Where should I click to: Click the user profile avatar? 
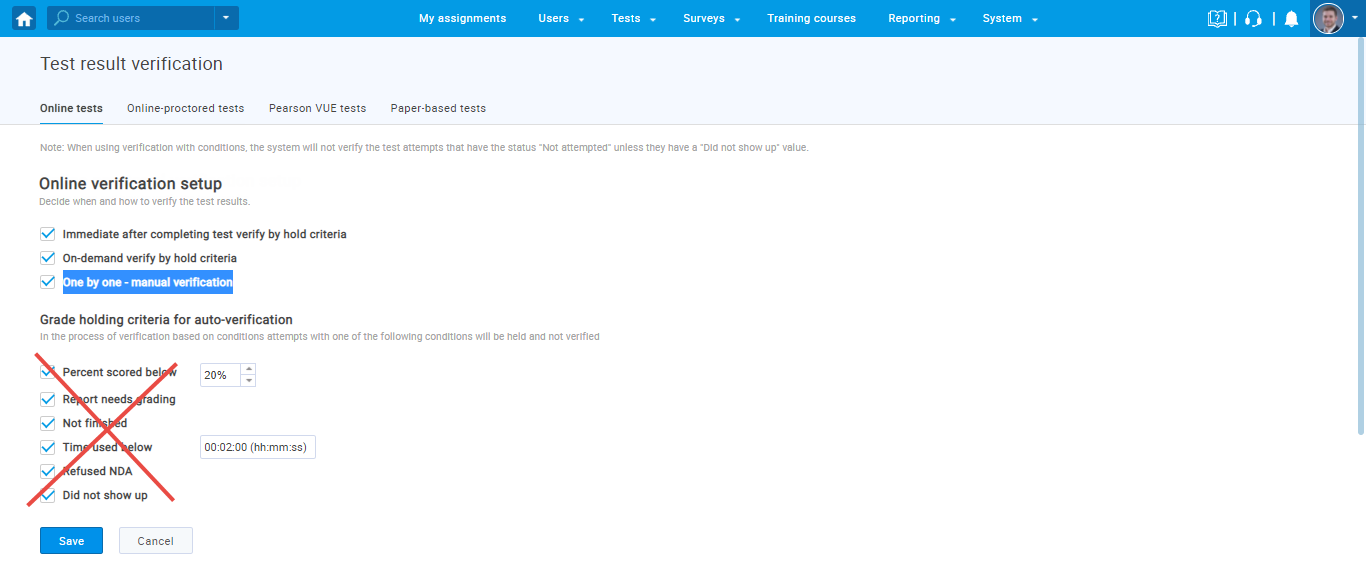point(1328,18)
